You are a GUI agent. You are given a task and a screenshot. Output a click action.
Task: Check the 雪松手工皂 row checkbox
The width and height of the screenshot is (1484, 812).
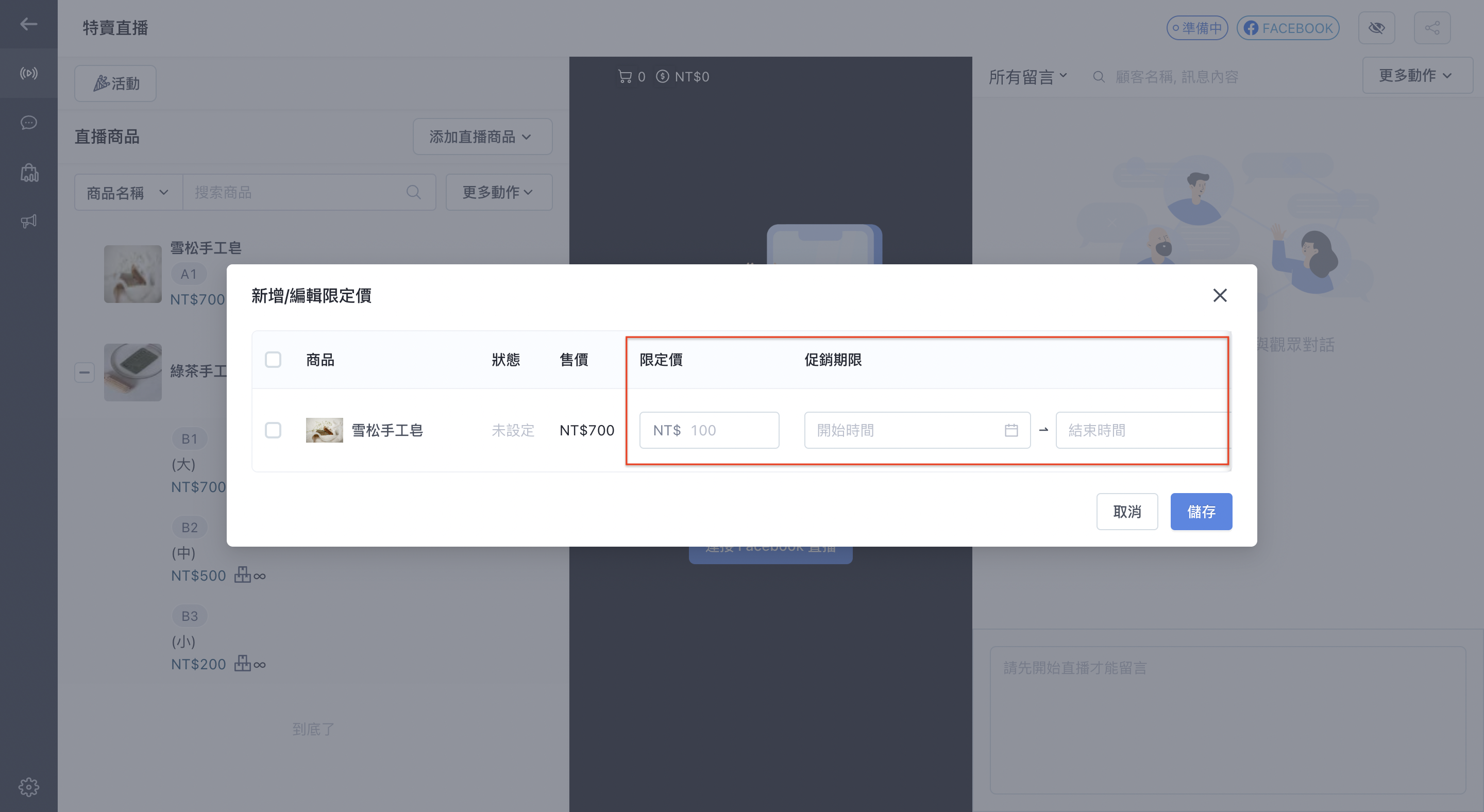point(273,430)
